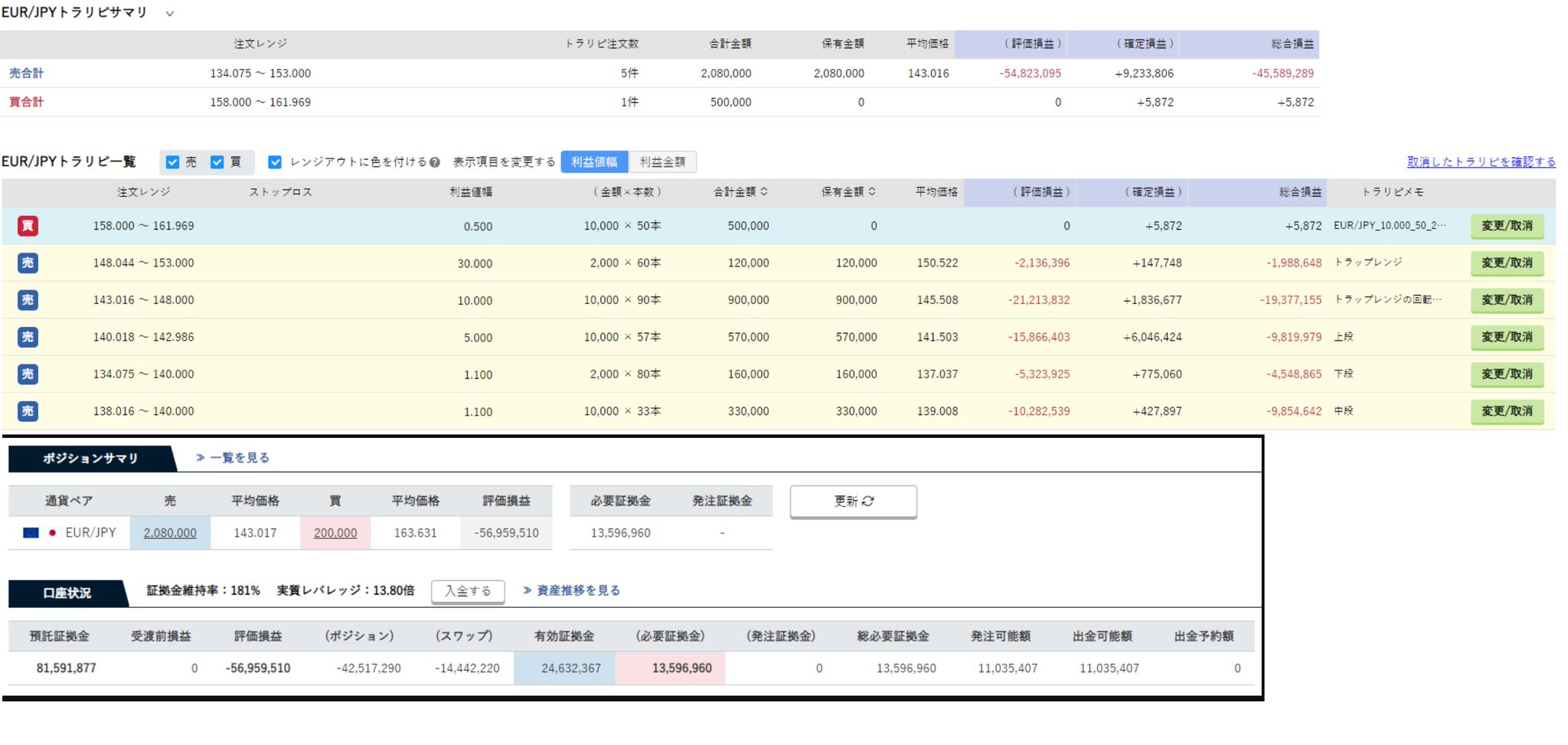Click the 売 badge for range 134.075～140.000

click(28, 374)
